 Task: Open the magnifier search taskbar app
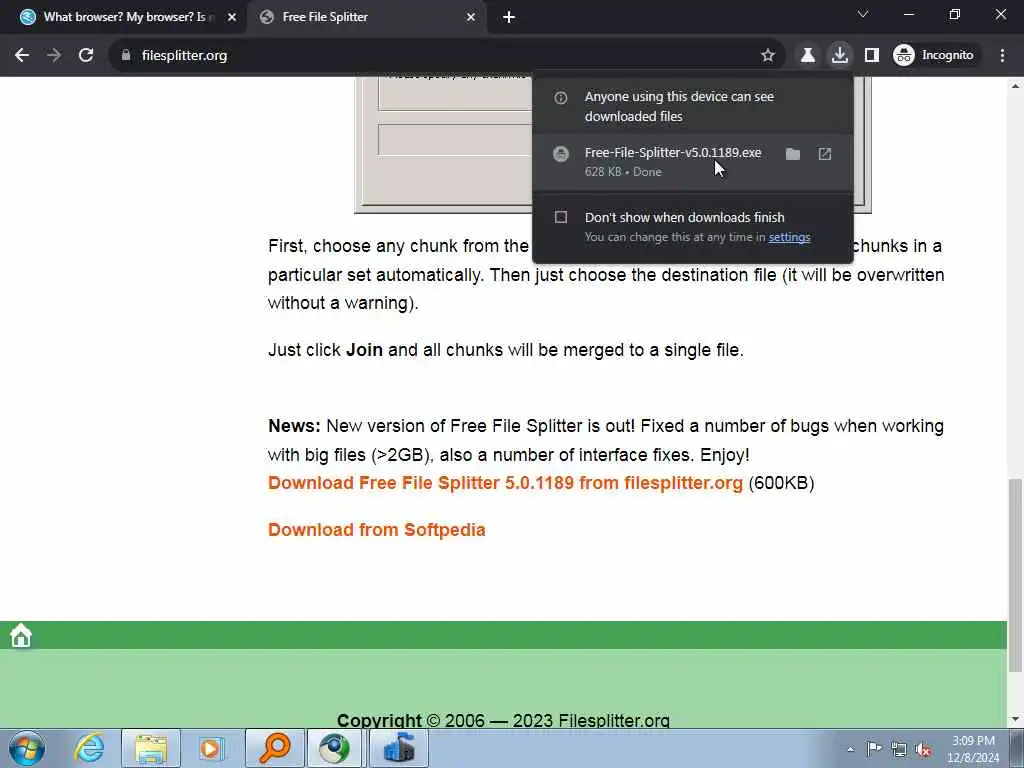(275, 748)
